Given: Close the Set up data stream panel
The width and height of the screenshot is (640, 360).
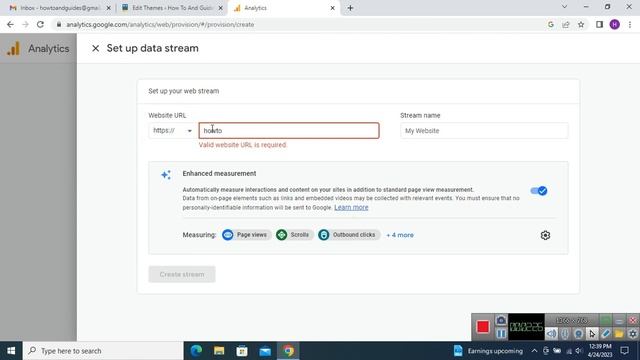Looking at the screenshot, I should click(x=96, y=48).
